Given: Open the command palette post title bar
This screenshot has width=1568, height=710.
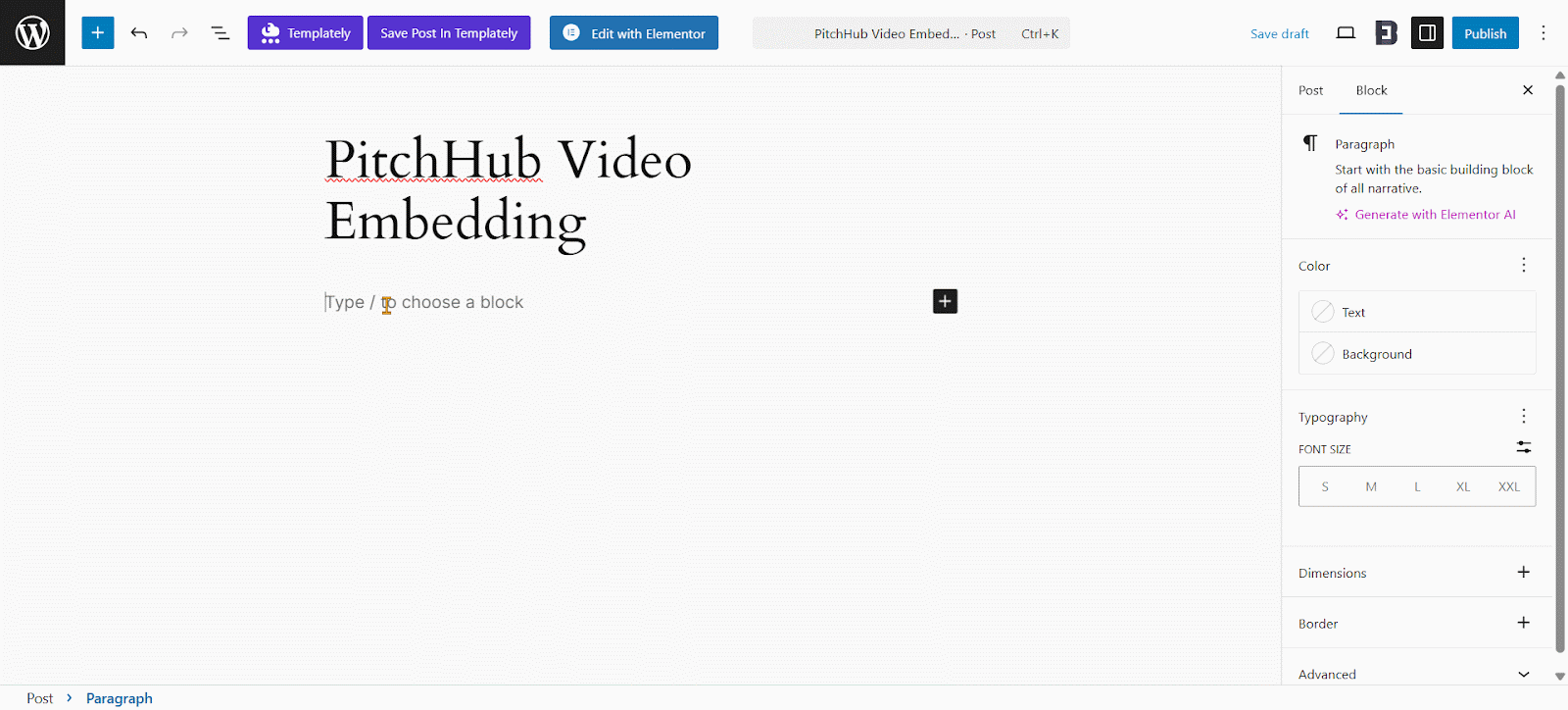Looking at the screenshot, I should click(x=911, y=33).
